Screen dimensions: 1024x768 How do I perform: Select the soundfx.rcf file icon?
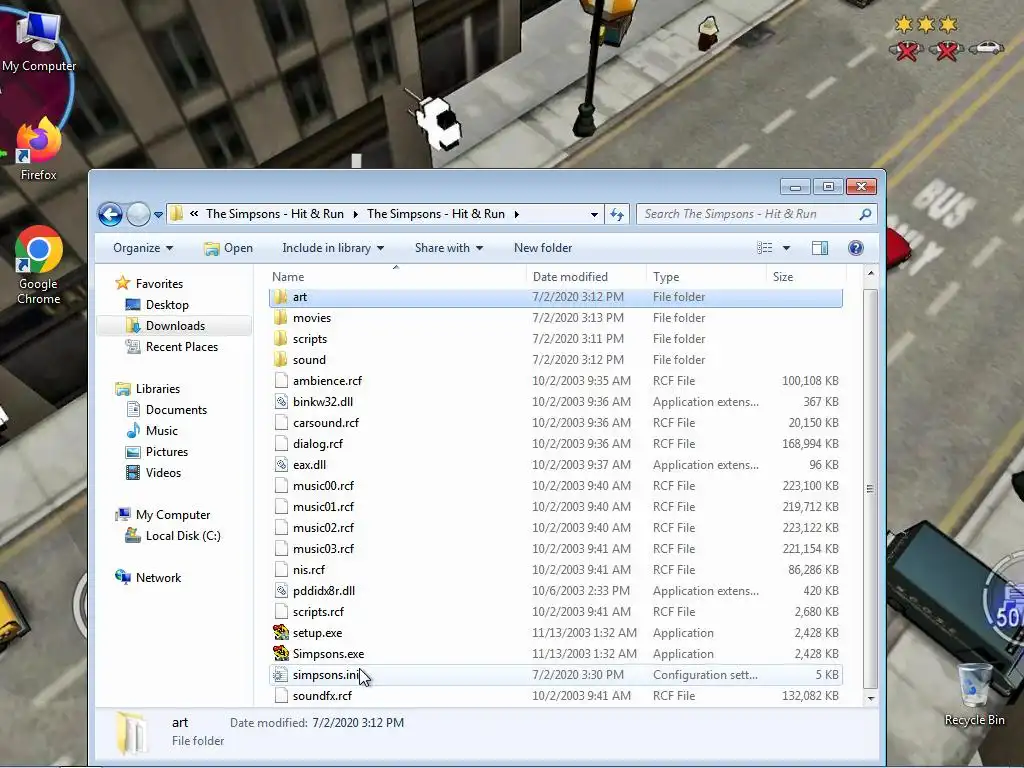point(281,696)
